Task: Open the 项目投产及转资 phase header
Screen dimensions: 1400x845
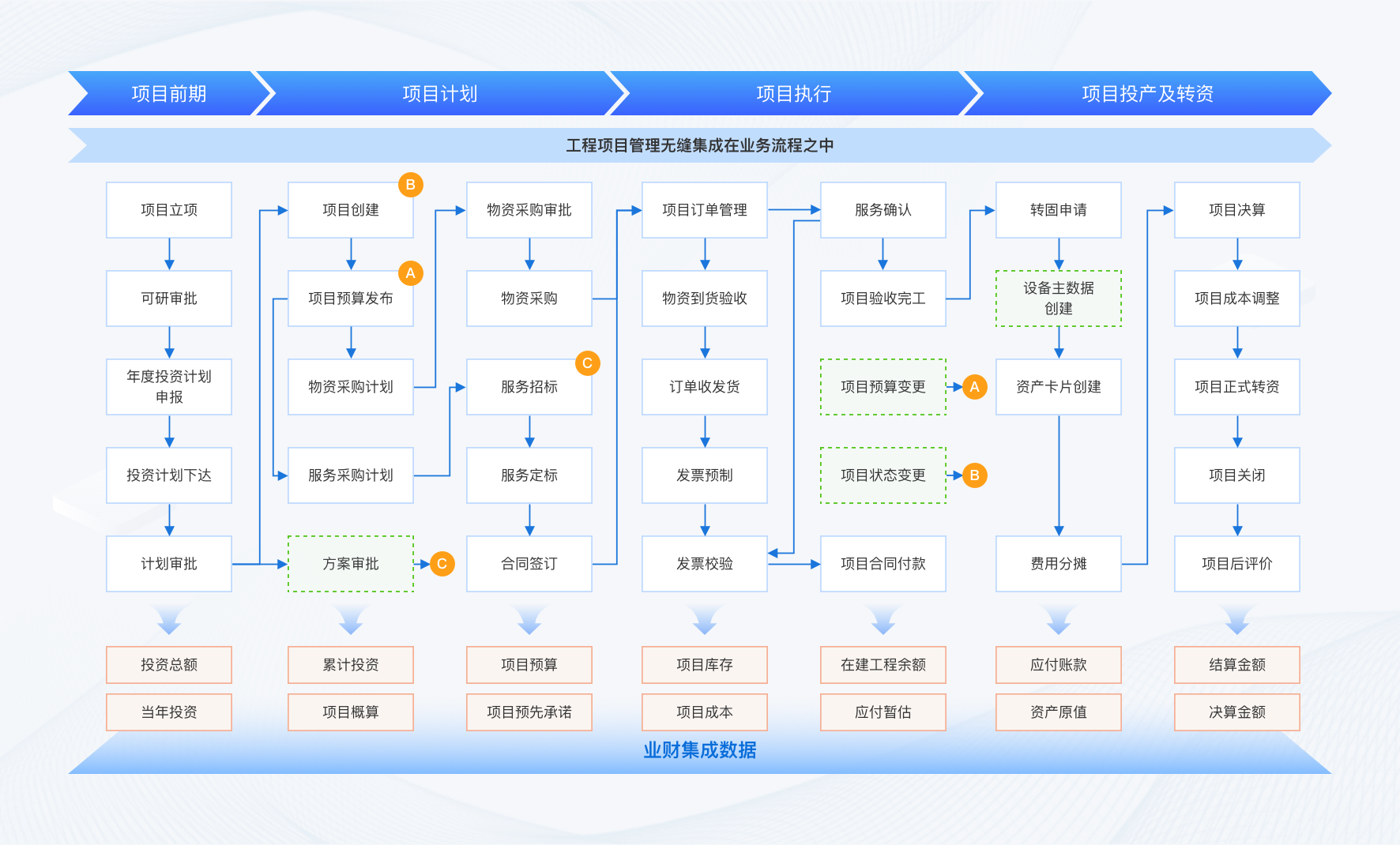Action: click(1146, 94)
